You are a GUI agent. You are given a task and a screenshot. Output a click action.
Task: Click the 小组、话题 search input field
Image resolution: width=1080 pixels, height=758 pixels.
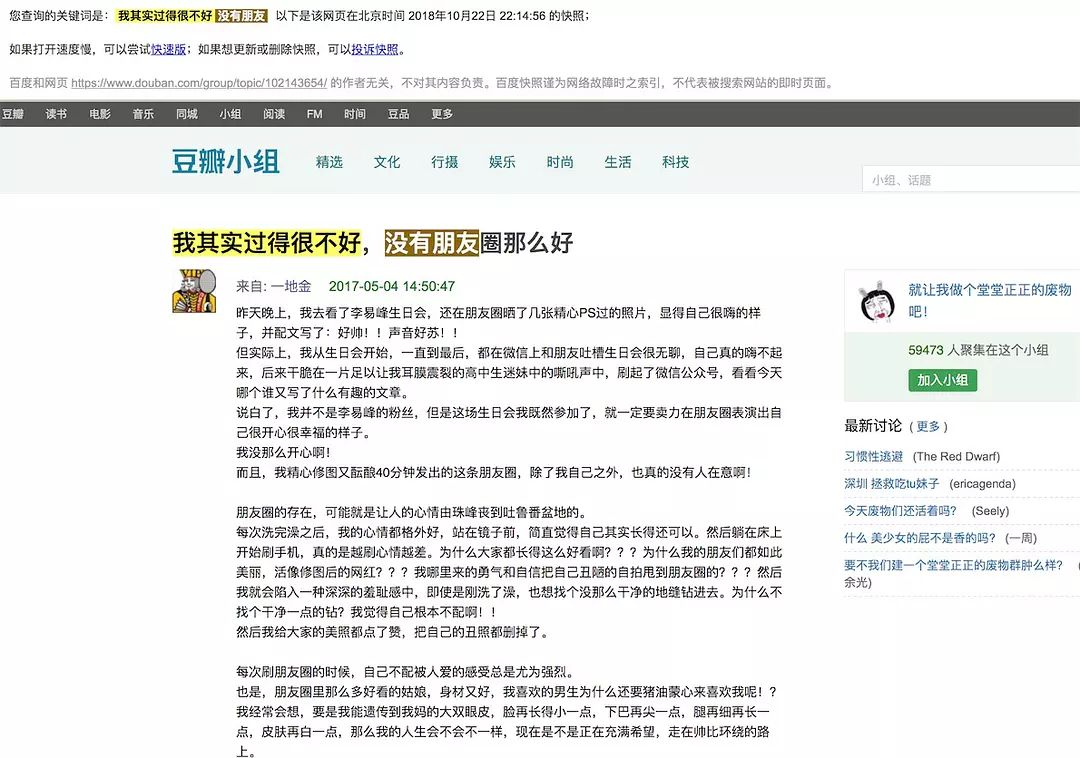coord(970,180)
